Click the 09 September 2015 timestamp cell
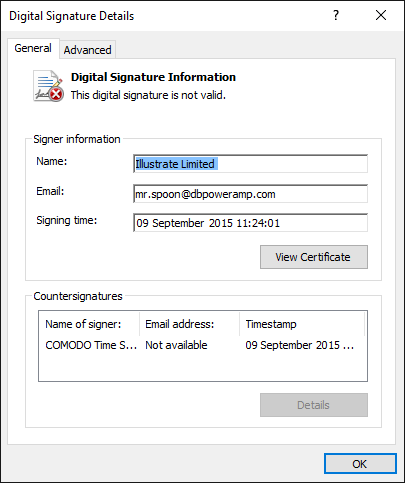The image size is (405, 483). 300,345
